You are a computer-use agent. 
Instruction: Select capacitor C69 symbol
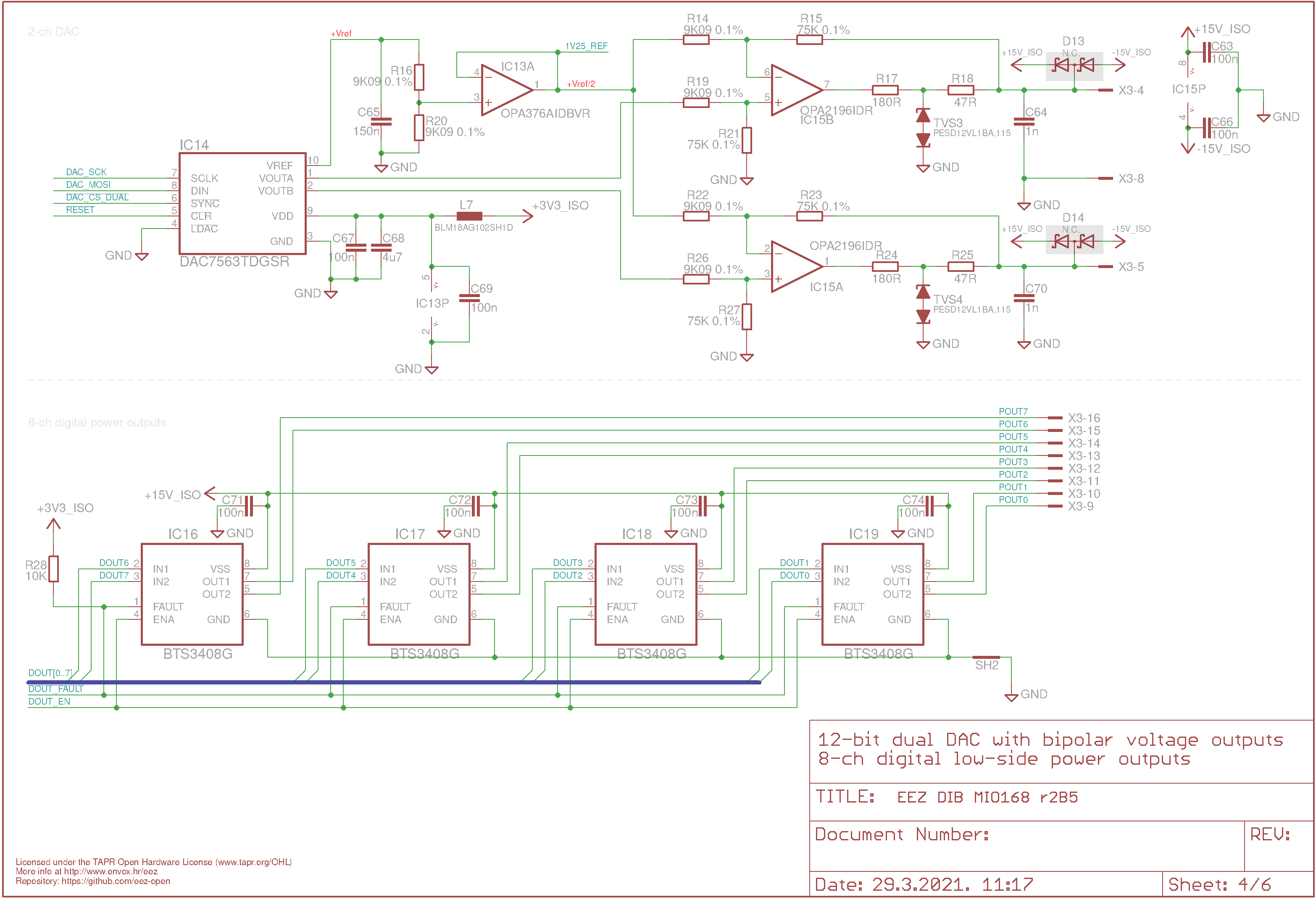469,298
